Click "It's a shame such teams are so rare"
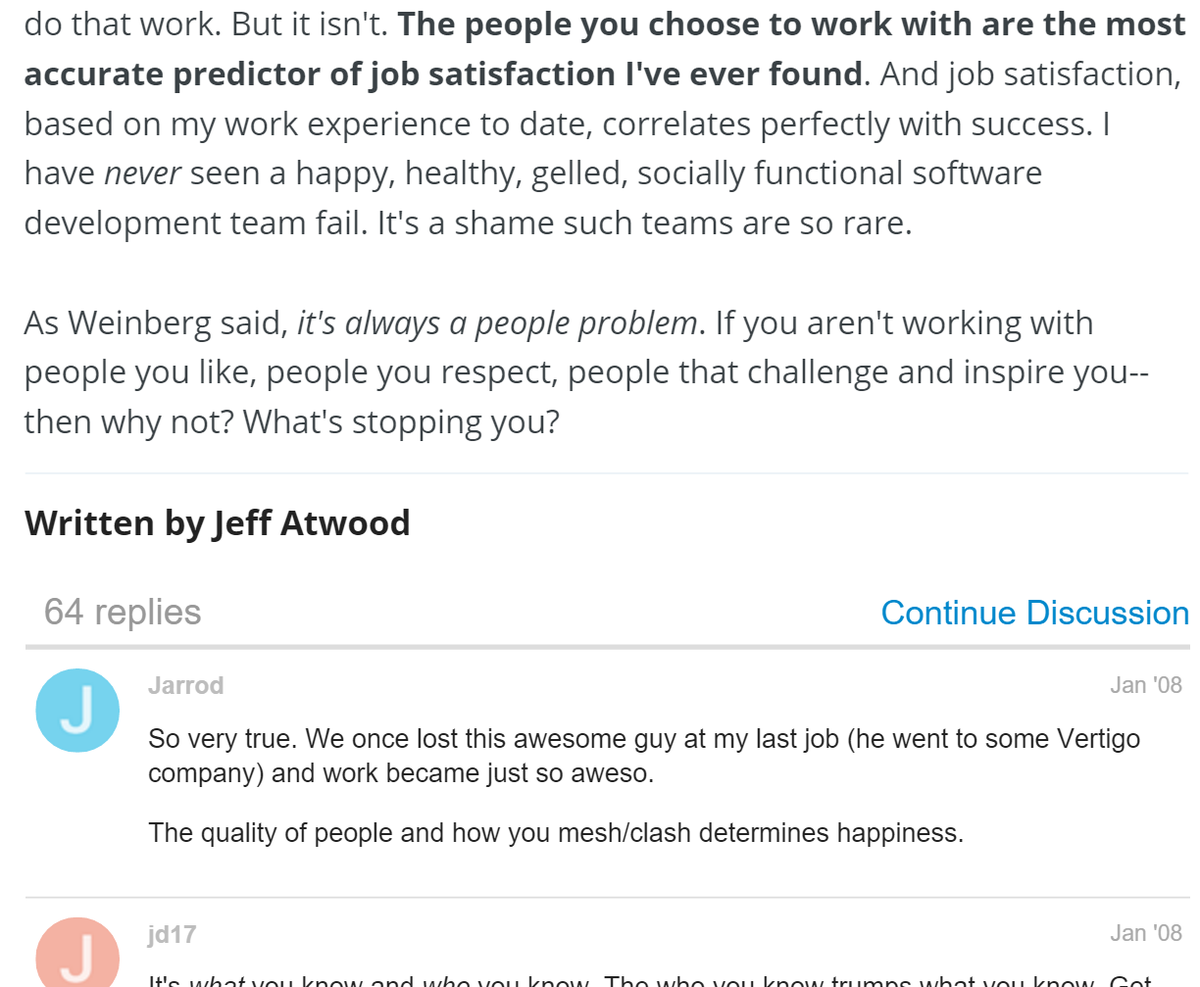 (644, 222)
